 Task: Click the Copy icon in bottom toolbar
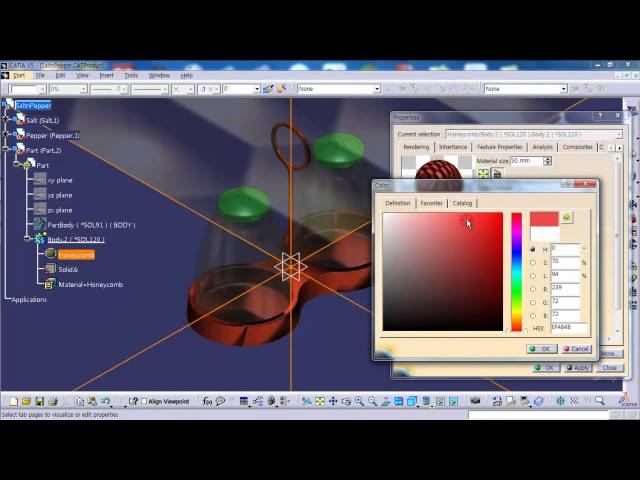[x=79, y=402]
